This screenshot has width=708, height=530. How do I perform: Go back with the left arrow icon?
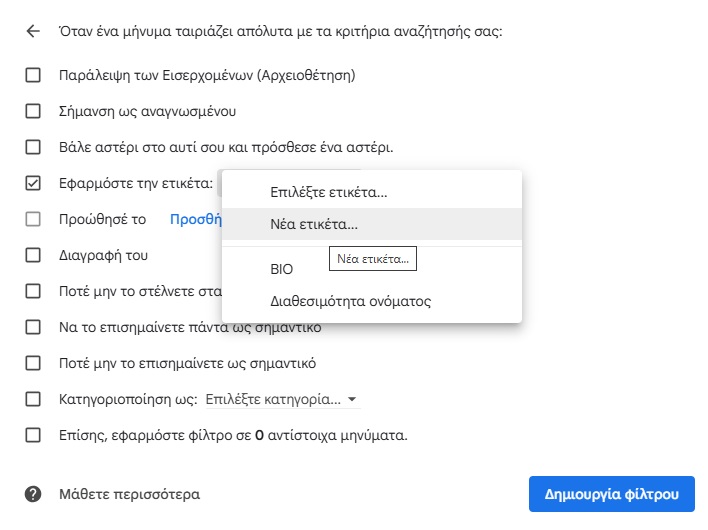click(33, 31)
